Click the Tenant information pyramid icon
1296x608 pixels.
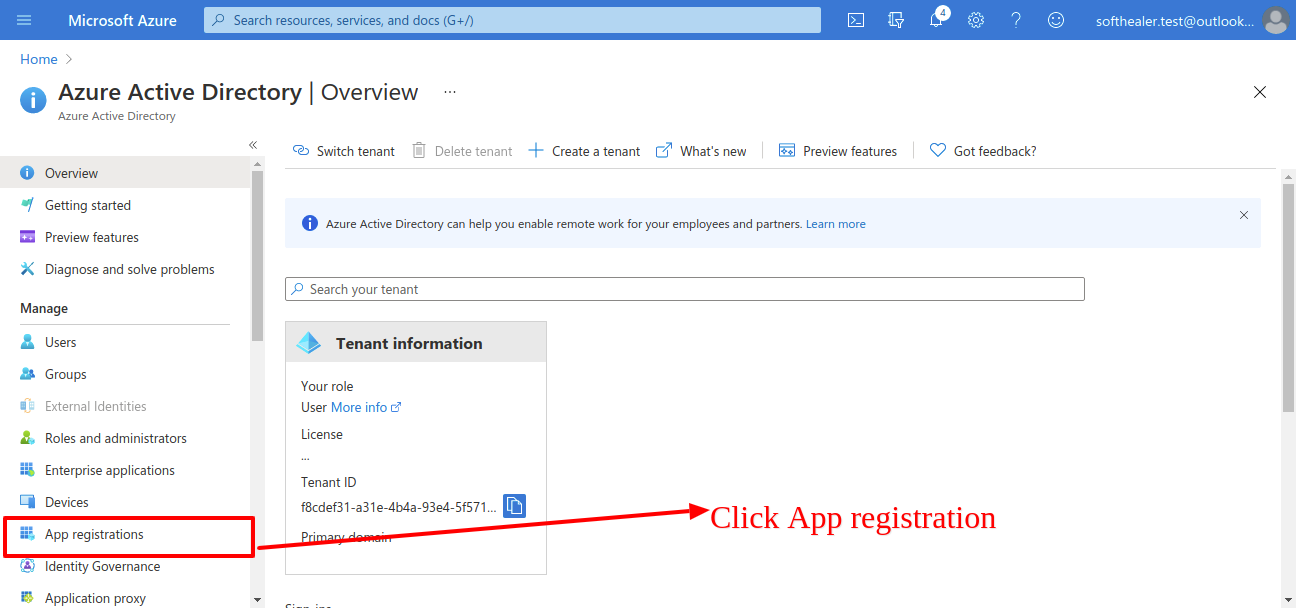(309, 343)
